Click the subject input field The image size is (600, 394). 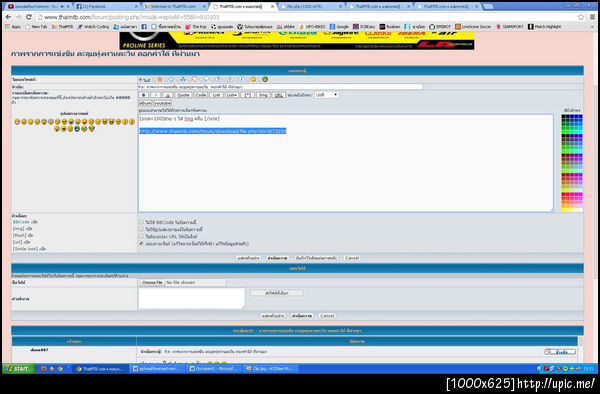[280, 87]
